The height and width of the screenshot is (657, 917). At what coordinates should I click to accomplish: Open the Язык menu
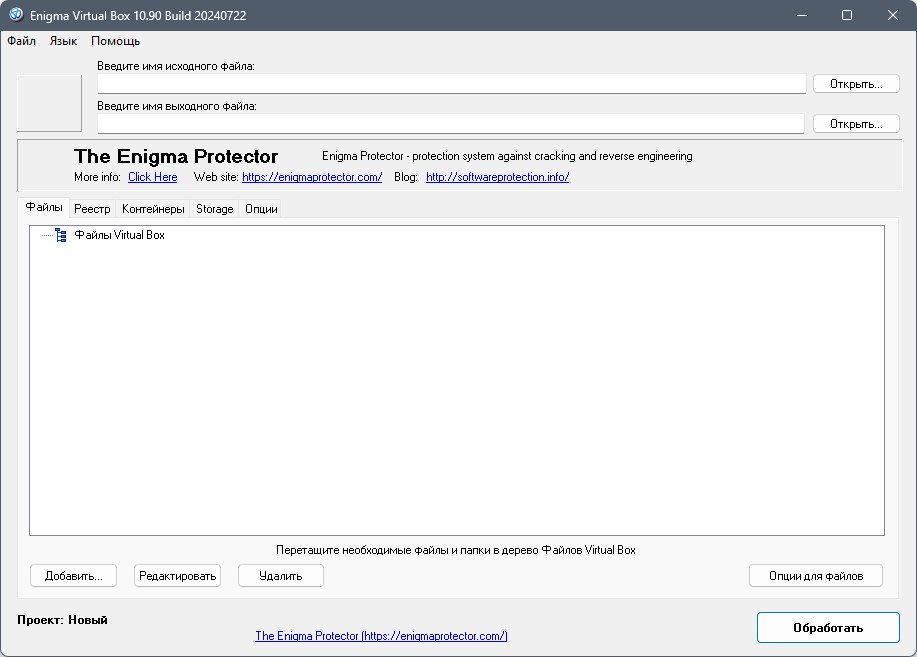[x=63, y=41]
